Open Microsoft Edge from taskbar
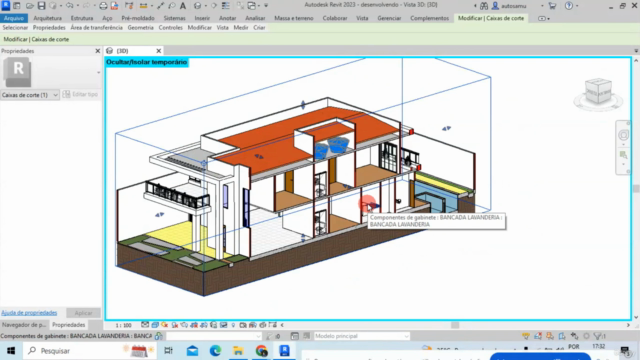This screenshot has width=640, height=360. (215, 351)
